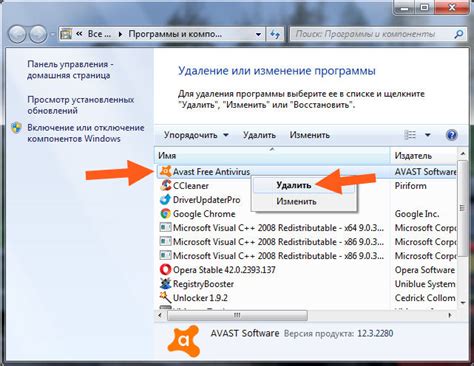
Task: Click icon of Visual C++ 2008 x64 entry
Action: [166, 228]
